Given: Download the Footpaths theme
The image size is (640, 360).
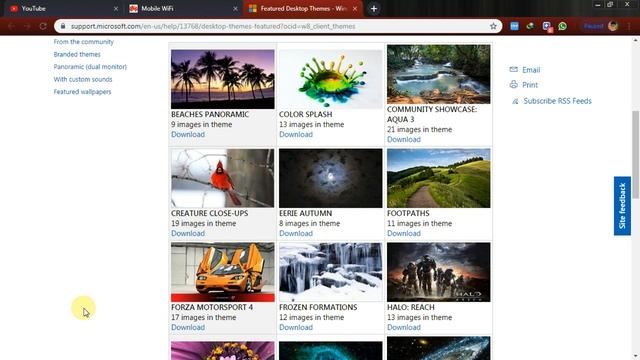Looking at the screenshot, I should tap(404, 233).
